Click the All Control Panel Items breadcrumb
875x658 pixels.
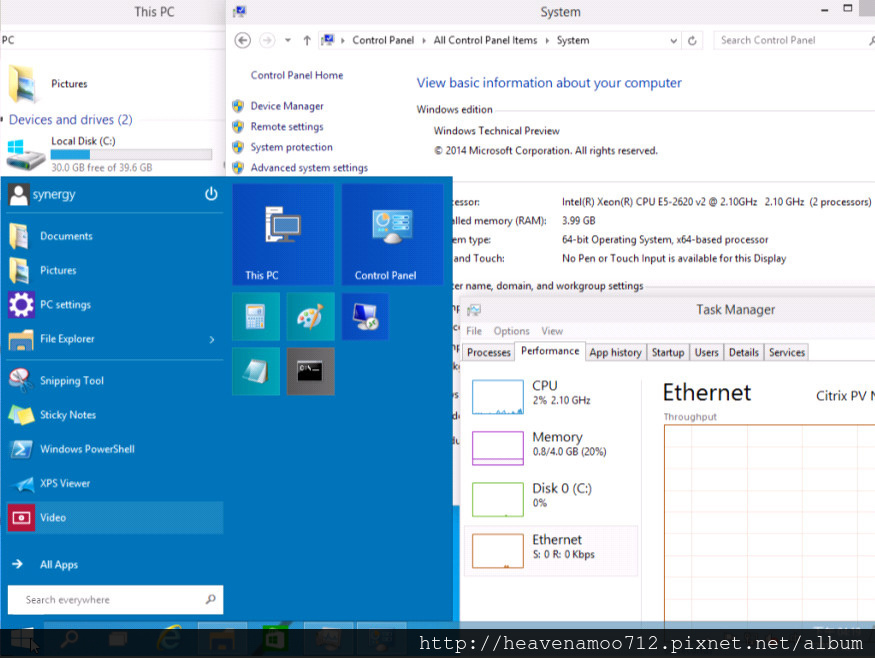[485, 40]
